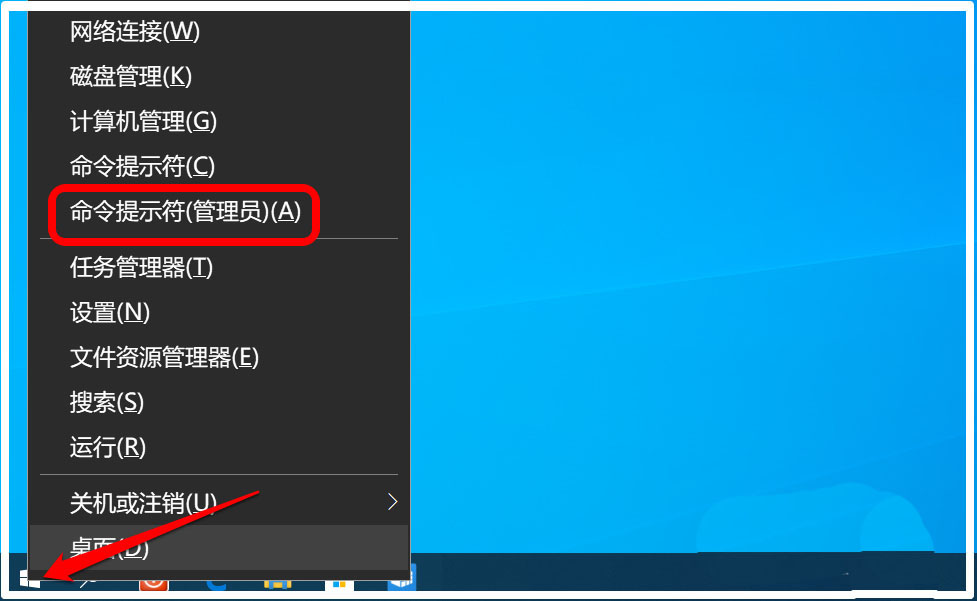Open the red circular taskbar app

[x=153, y=584]
